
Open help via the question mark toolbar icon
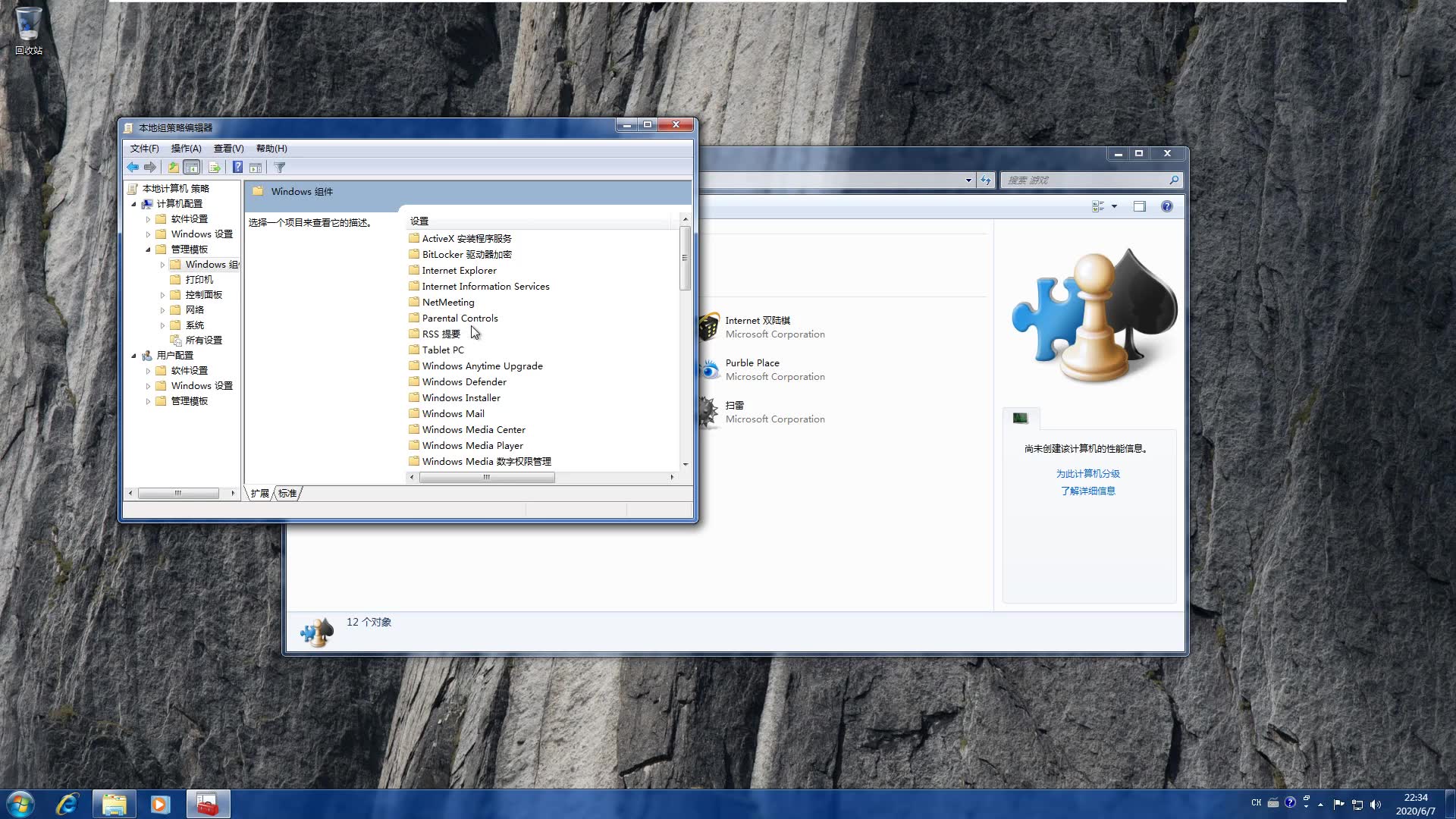click(237, 168)
